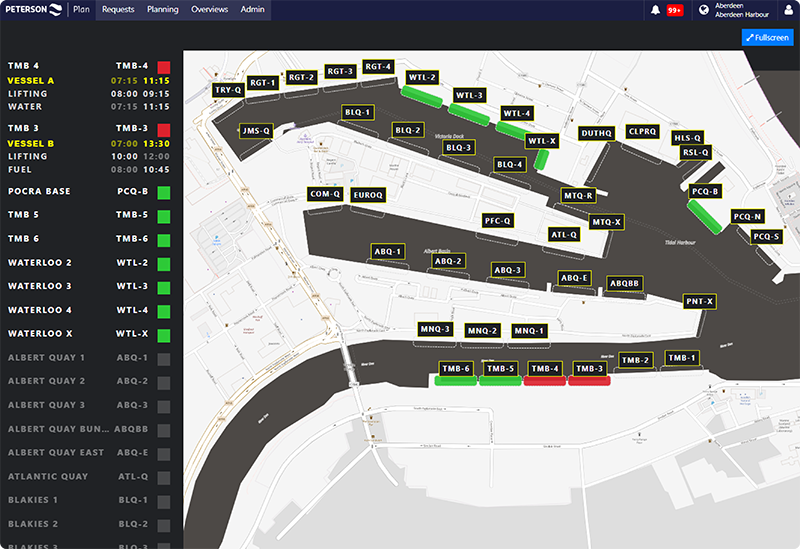Screen dimensions: 800x549
Task: Select the POCRA BASE list row
Action: [x=89, y=191]
